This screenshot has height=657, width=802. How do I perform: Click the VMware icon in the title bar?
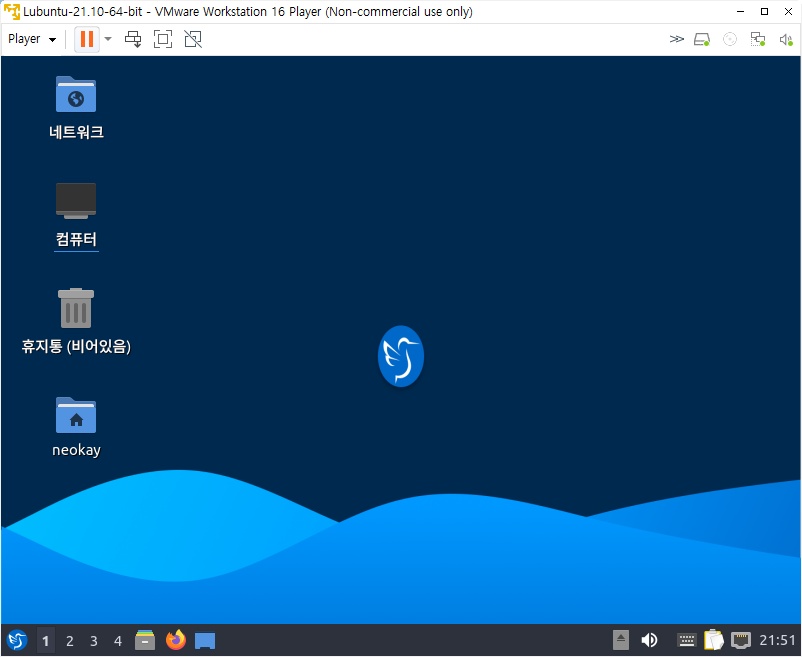pyautogui.click(x=11, y=11)
